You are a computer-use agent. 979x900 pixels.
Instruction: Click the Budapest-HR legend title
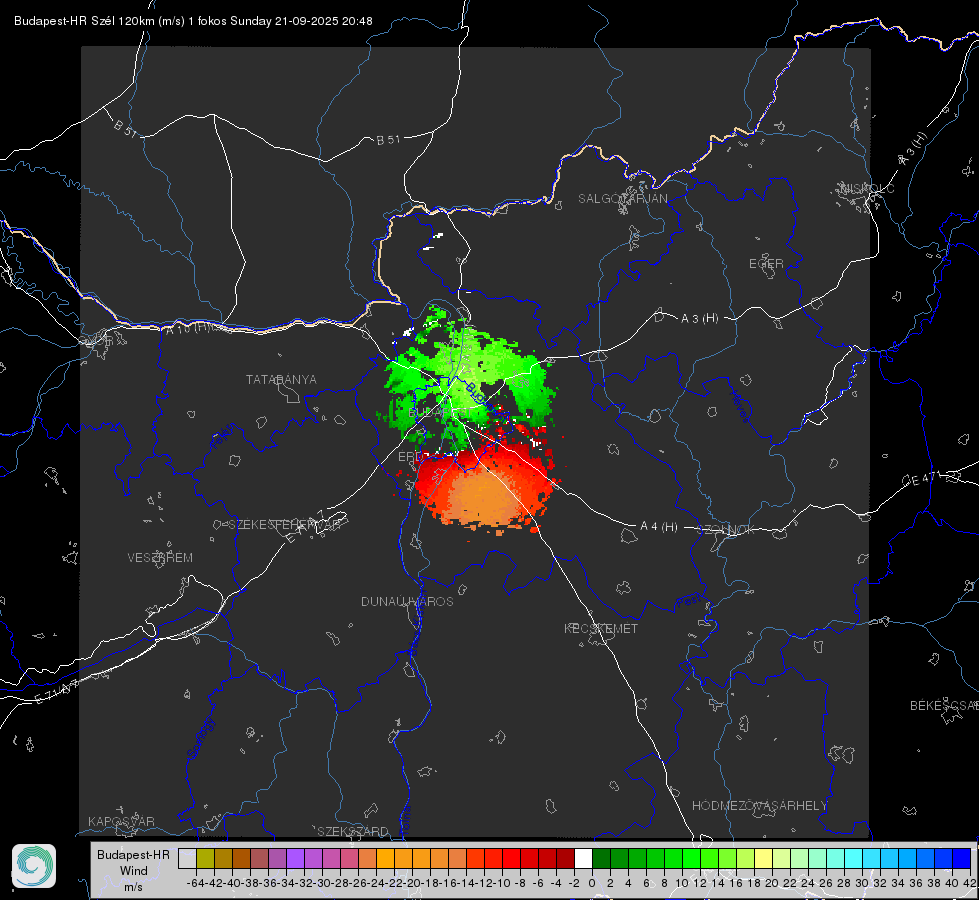pos(133,854)
